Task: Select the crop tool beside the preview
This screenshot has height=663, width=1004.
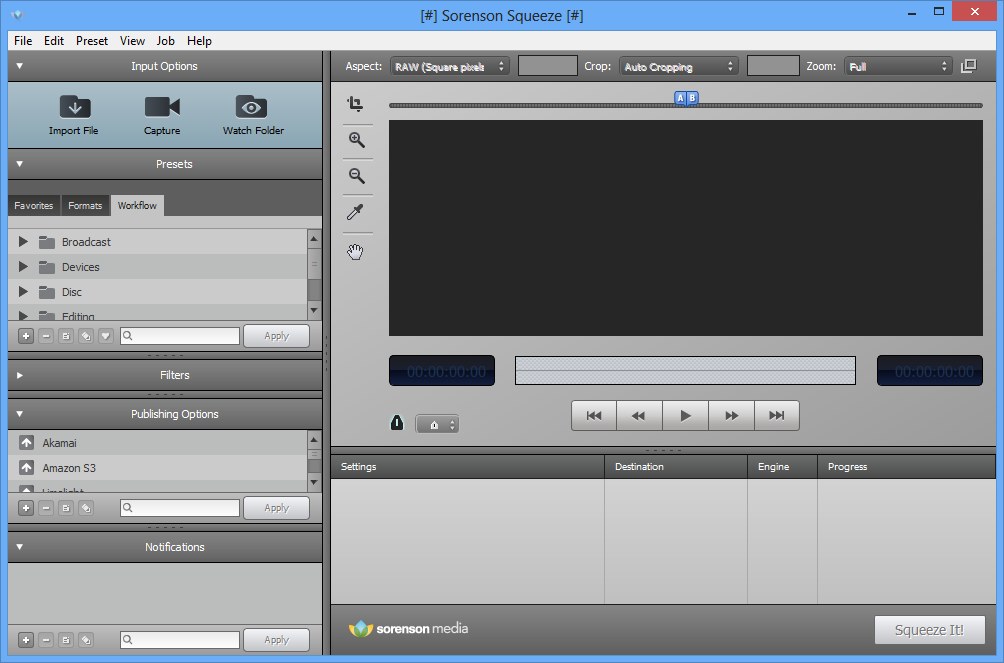Action: pos(355,104)
